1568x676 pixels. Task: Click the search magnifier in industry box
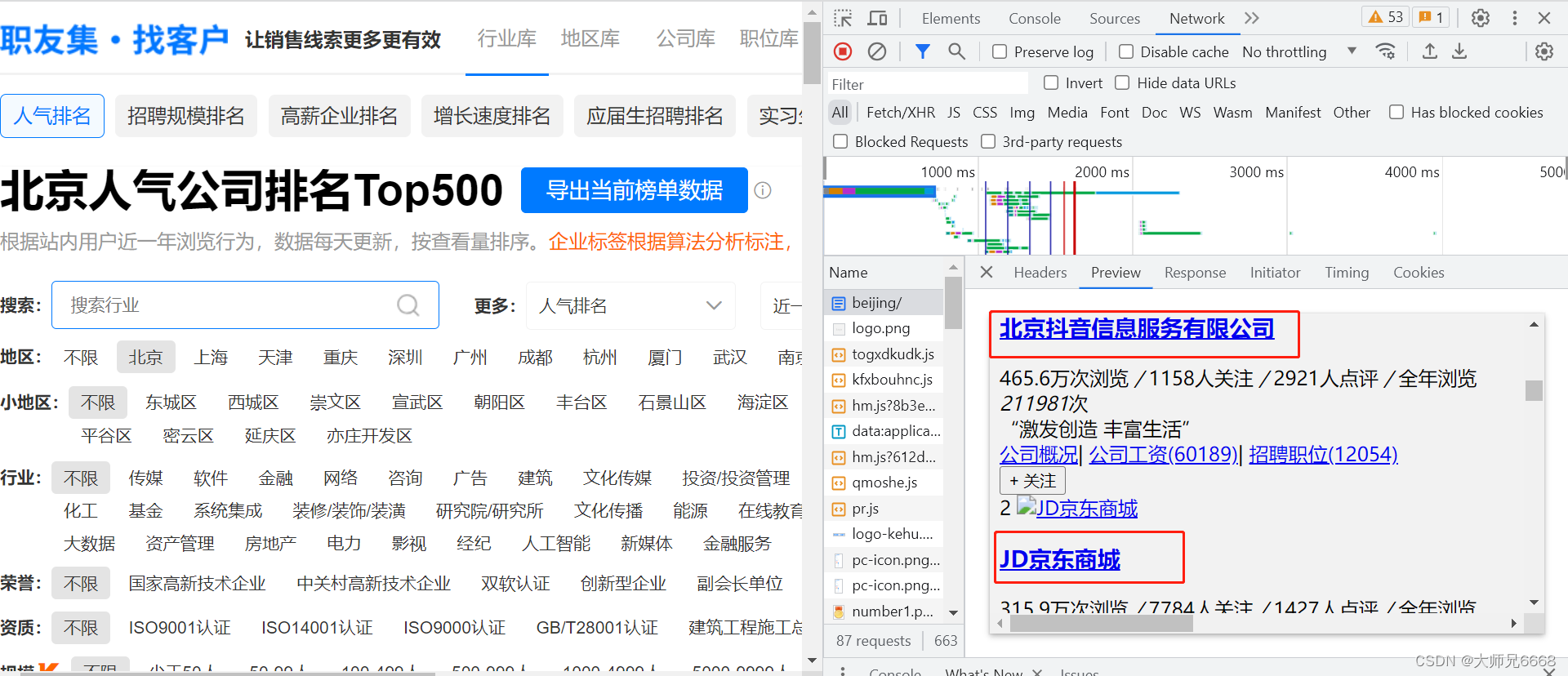408,305
